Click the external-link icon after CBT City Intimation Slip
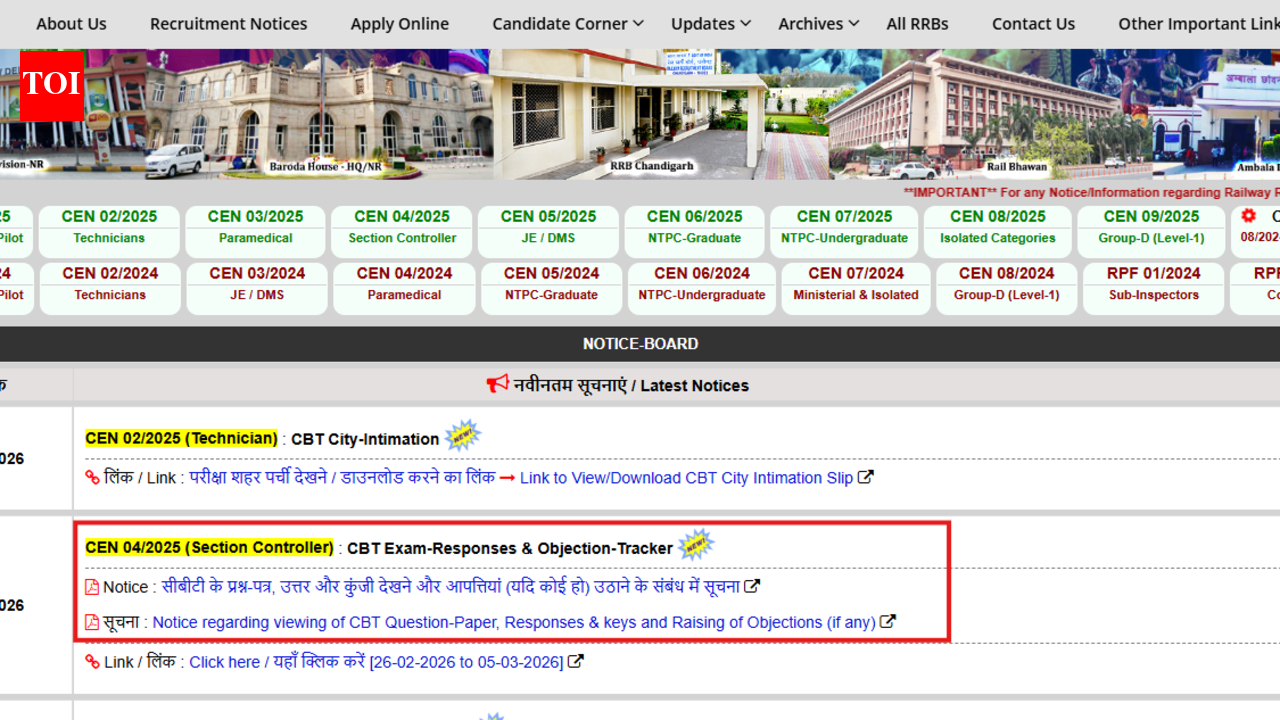 [865, 478]
